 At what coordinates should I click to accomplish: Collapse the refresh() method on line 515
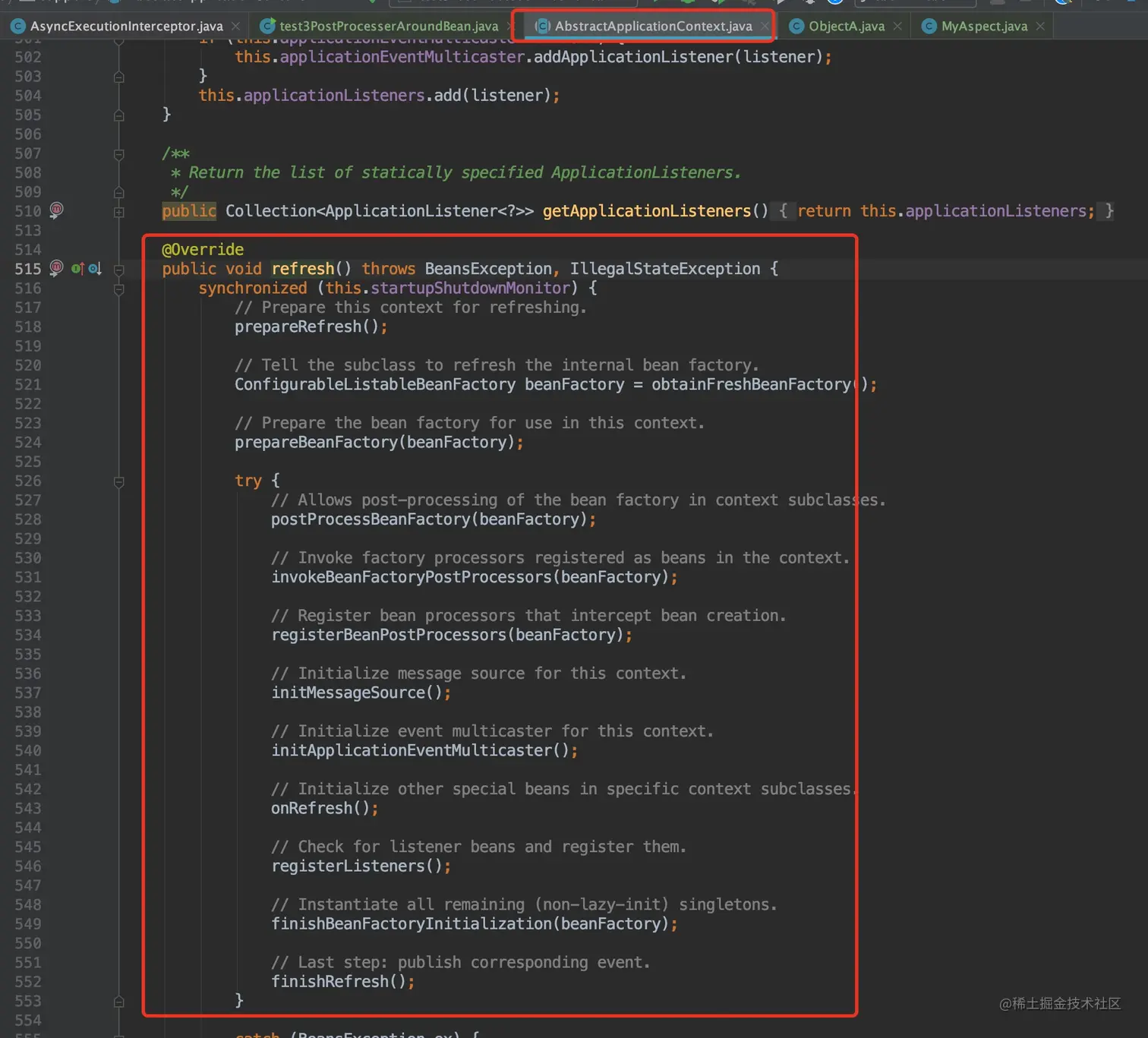pos(119,270)
